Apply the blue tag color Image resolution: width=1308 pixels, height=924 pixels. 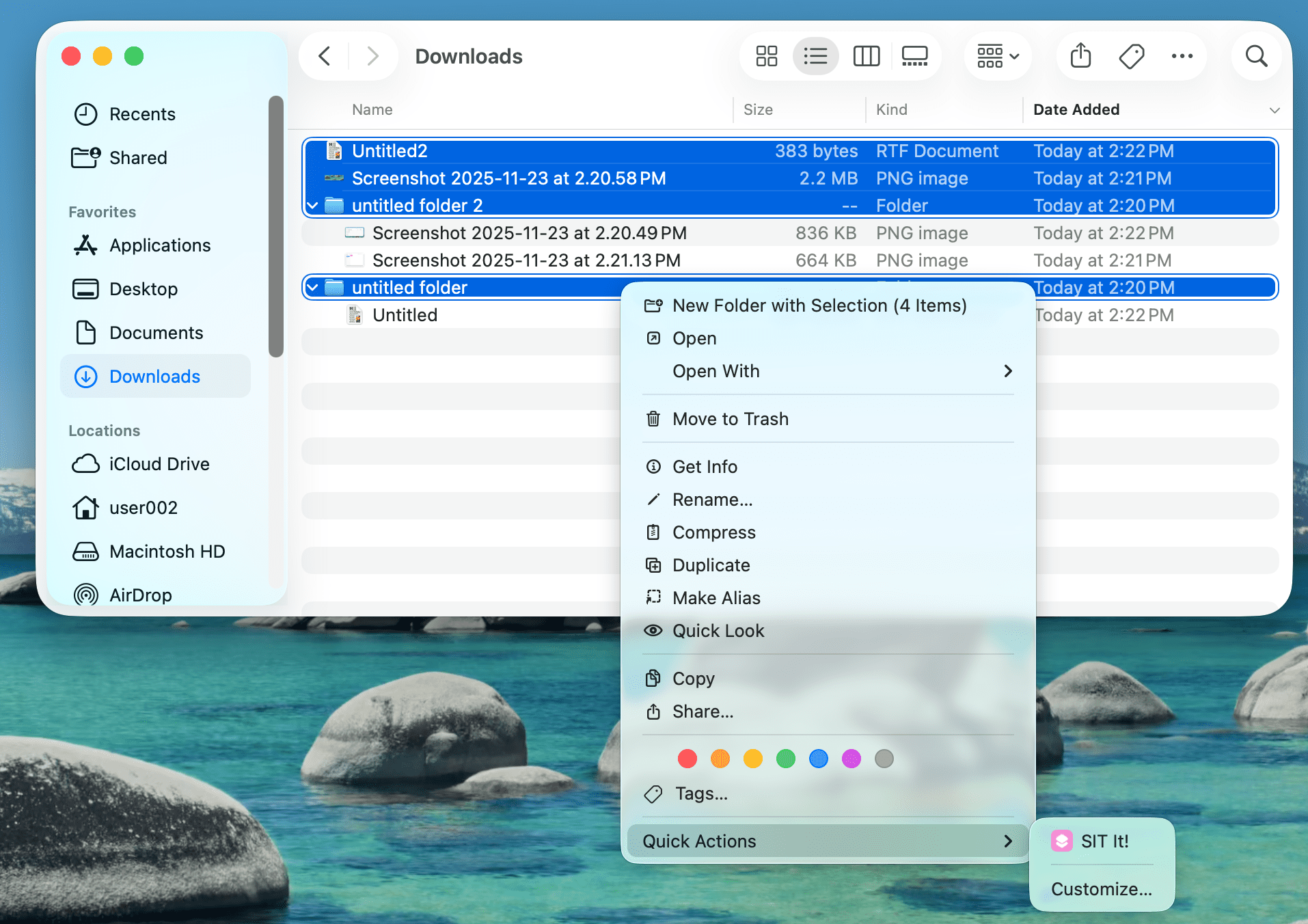click(x=818, y=759)
